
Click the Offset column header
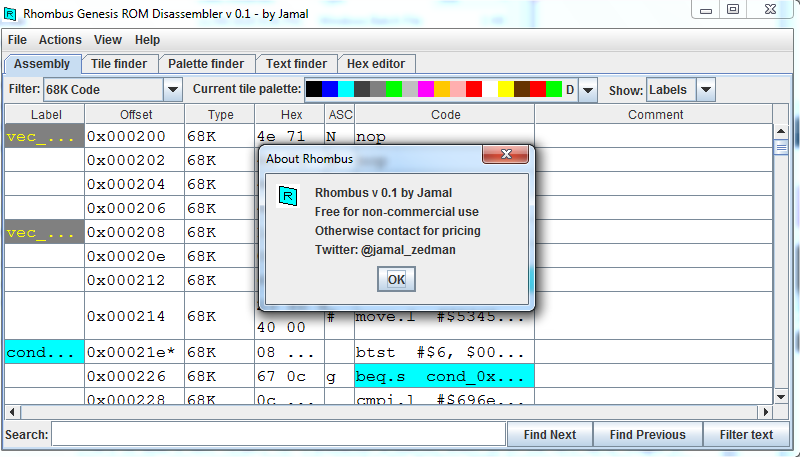pos(136,115)
